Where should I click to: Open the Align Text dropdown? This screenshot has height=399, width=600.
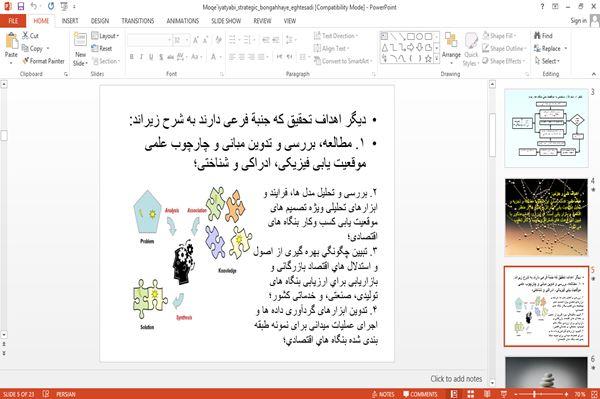(x=331, y=48)
